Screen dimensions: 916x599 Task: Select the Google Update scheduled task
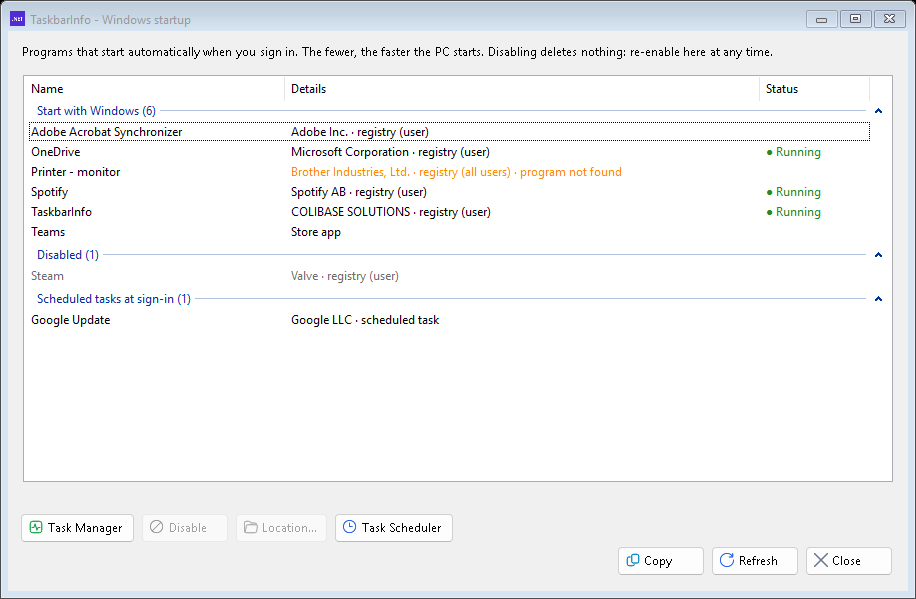coord(449,320)
